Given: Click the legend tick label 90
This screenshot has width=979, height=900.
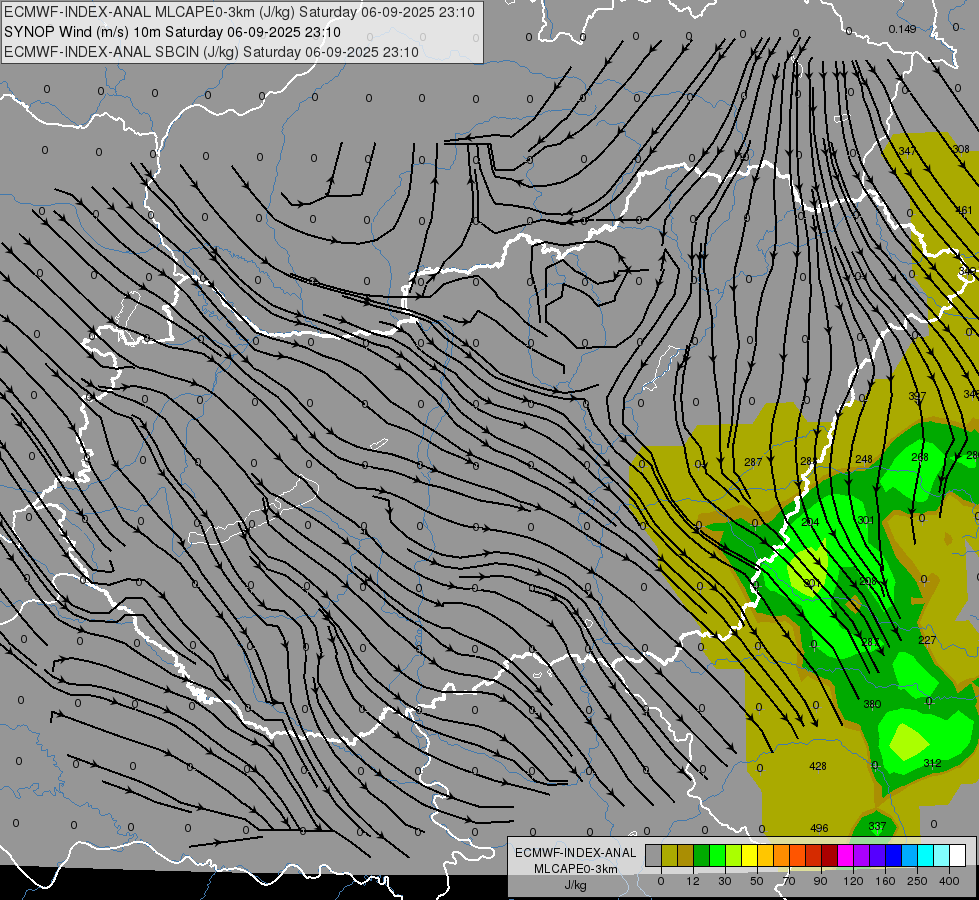Looking at the screenshot, I should click(820, 882).
